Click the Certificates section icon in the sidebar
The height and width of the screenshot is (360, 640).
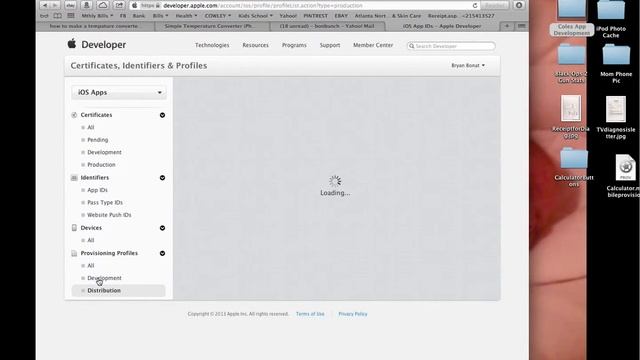coord(74,115)
